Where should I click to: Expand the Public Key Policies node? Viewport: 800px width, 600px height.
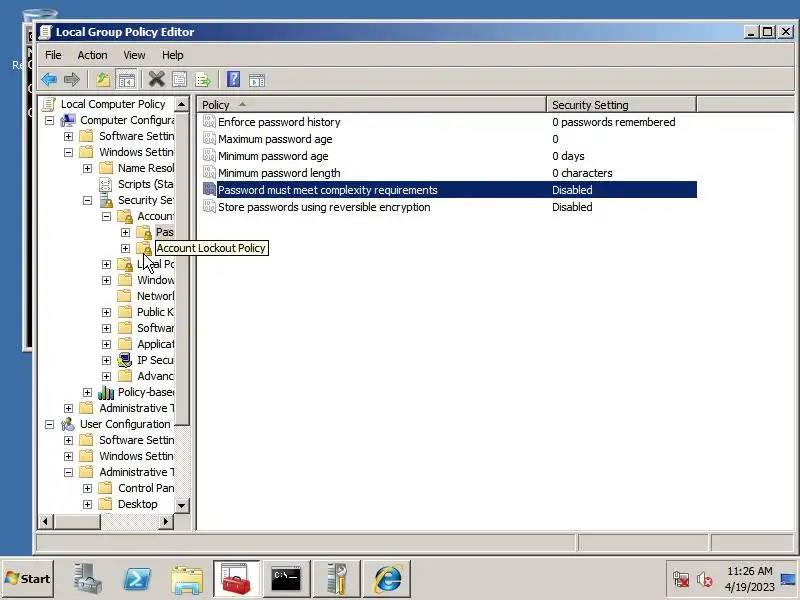(x=106, y=312)
